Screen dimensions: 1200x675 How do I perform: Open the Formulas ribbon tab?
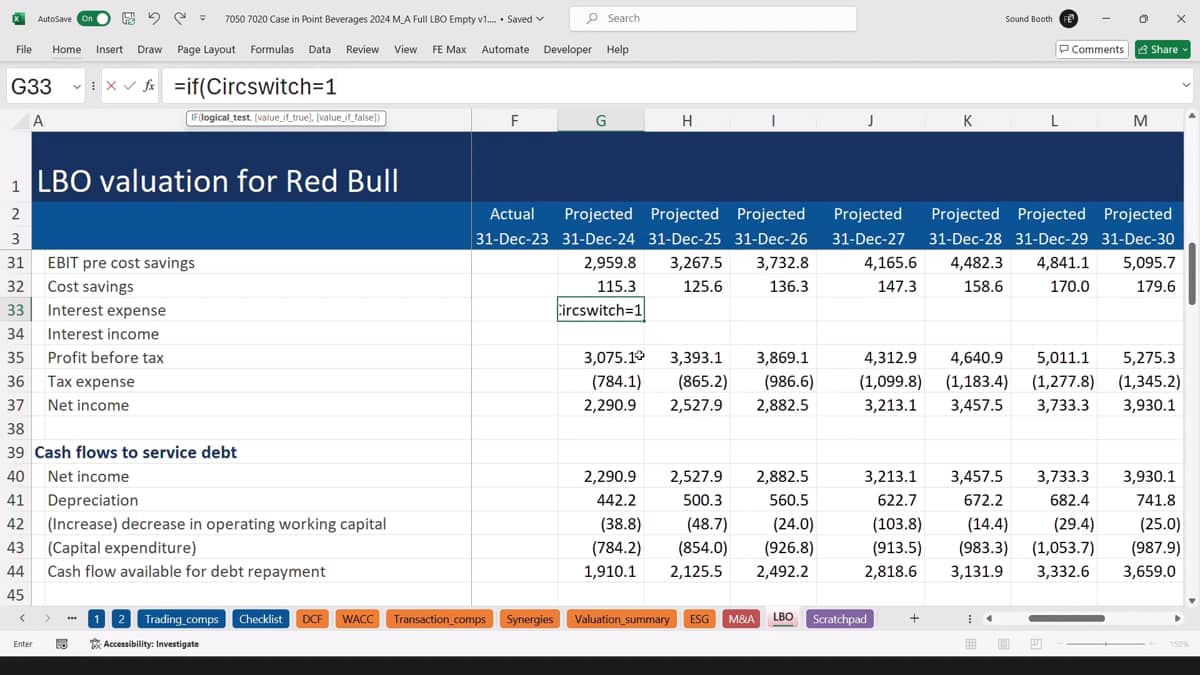[272, 49]
